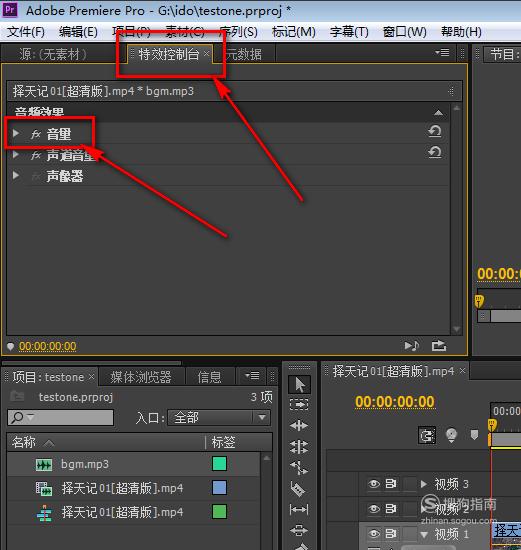Switch to the 源:(无素材) tab
The image size is (521, 550).
[x=53, y=54]
